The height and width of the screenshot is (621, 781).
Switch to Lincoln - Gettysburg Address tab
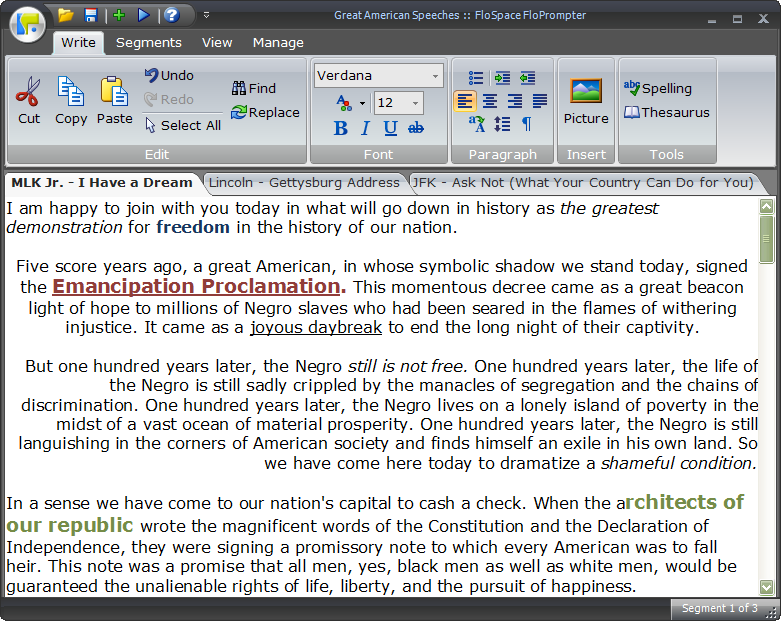tap(304, 183)
